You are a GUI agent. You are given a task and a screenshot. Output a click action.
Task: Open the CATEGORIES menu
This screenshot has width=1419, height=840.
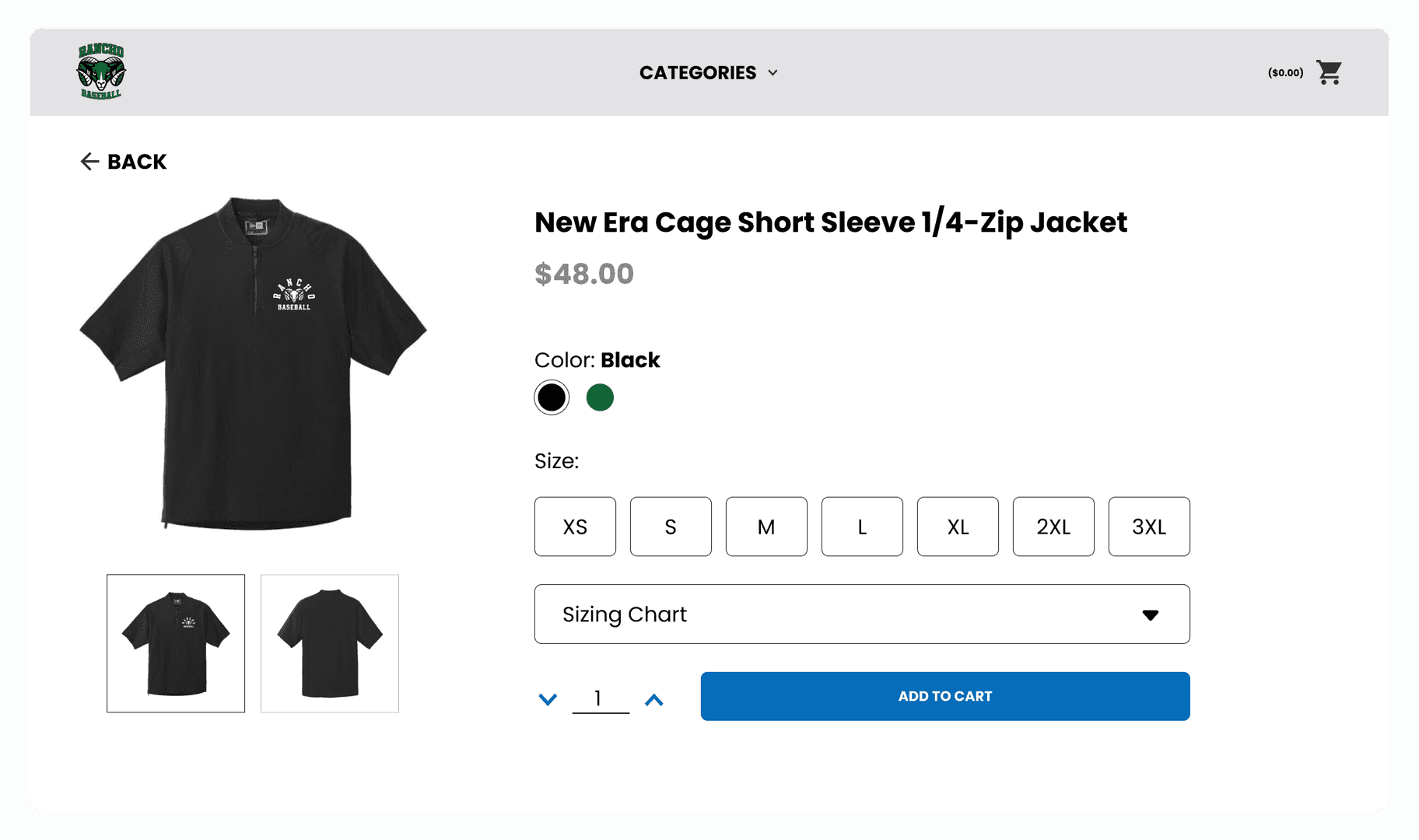pyautogui.click(x=698, y=72)
